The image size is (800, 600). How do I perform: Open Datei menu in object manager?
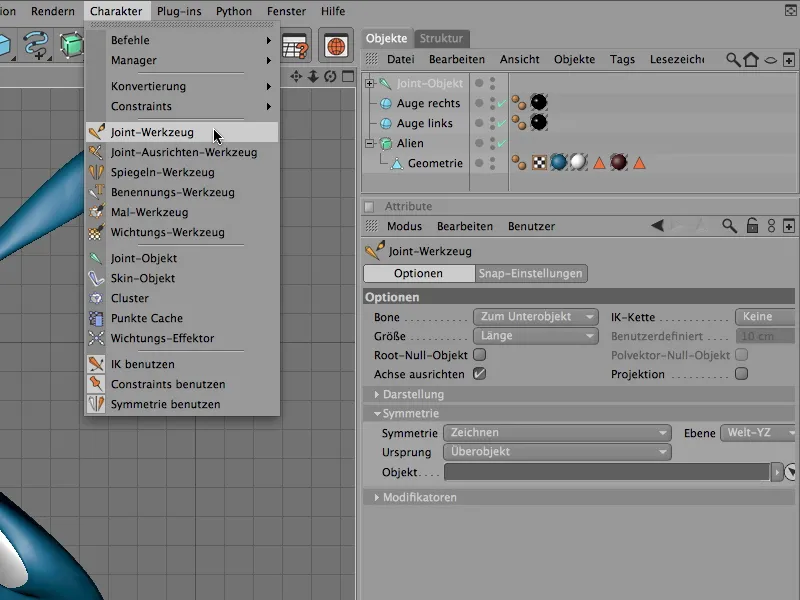(x=401, y=59)
